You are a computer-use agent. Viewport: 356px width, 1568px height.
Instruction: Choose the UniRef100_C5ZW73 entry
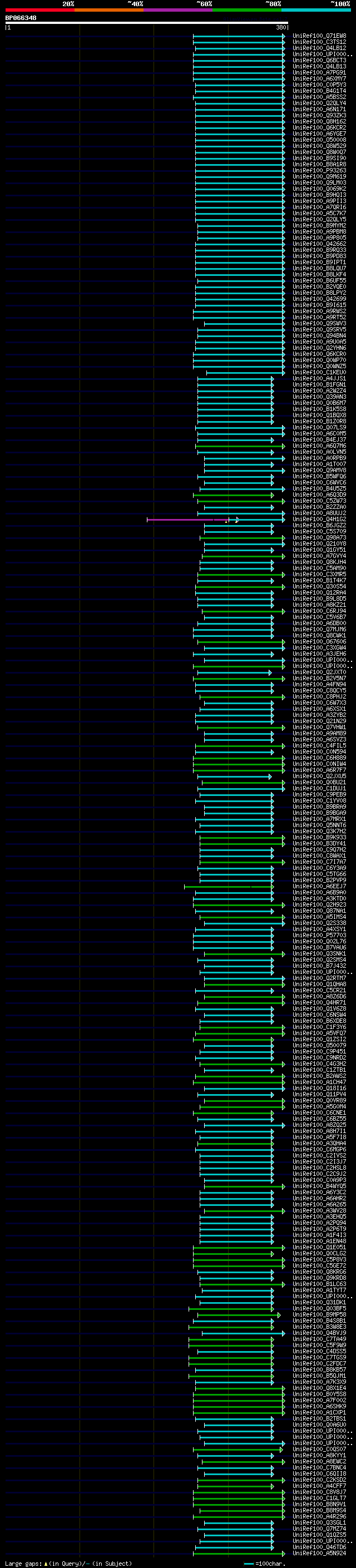[319, 501]
